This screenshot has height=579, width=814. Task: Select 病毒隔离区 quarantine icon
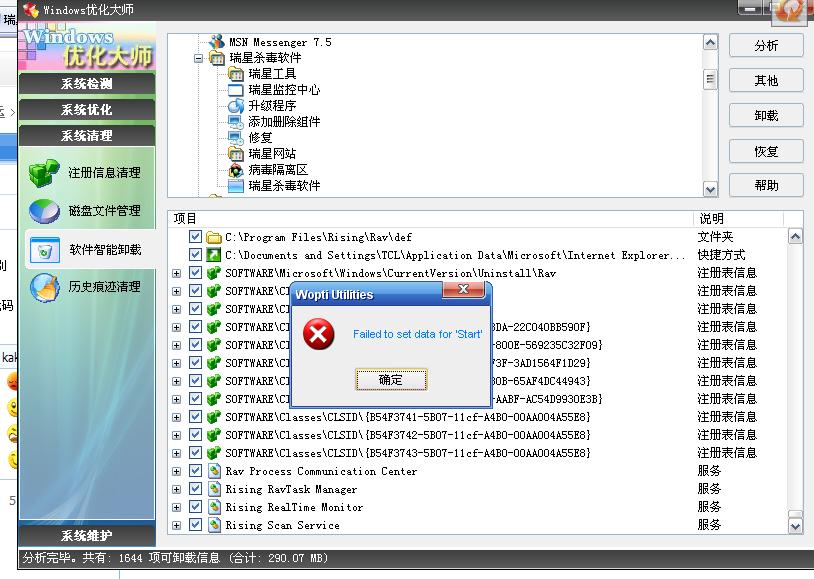pyautogui.click(x=236, y=170)
